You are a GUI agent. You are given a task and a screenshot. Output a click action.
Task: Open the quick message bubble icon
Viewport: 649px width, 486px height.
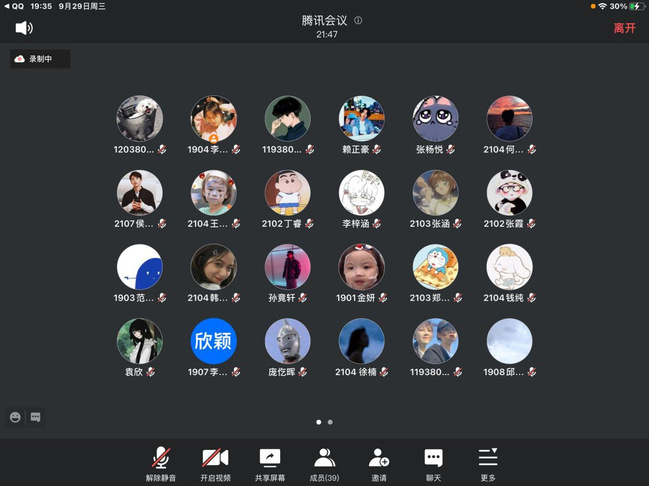click(35, 417)
